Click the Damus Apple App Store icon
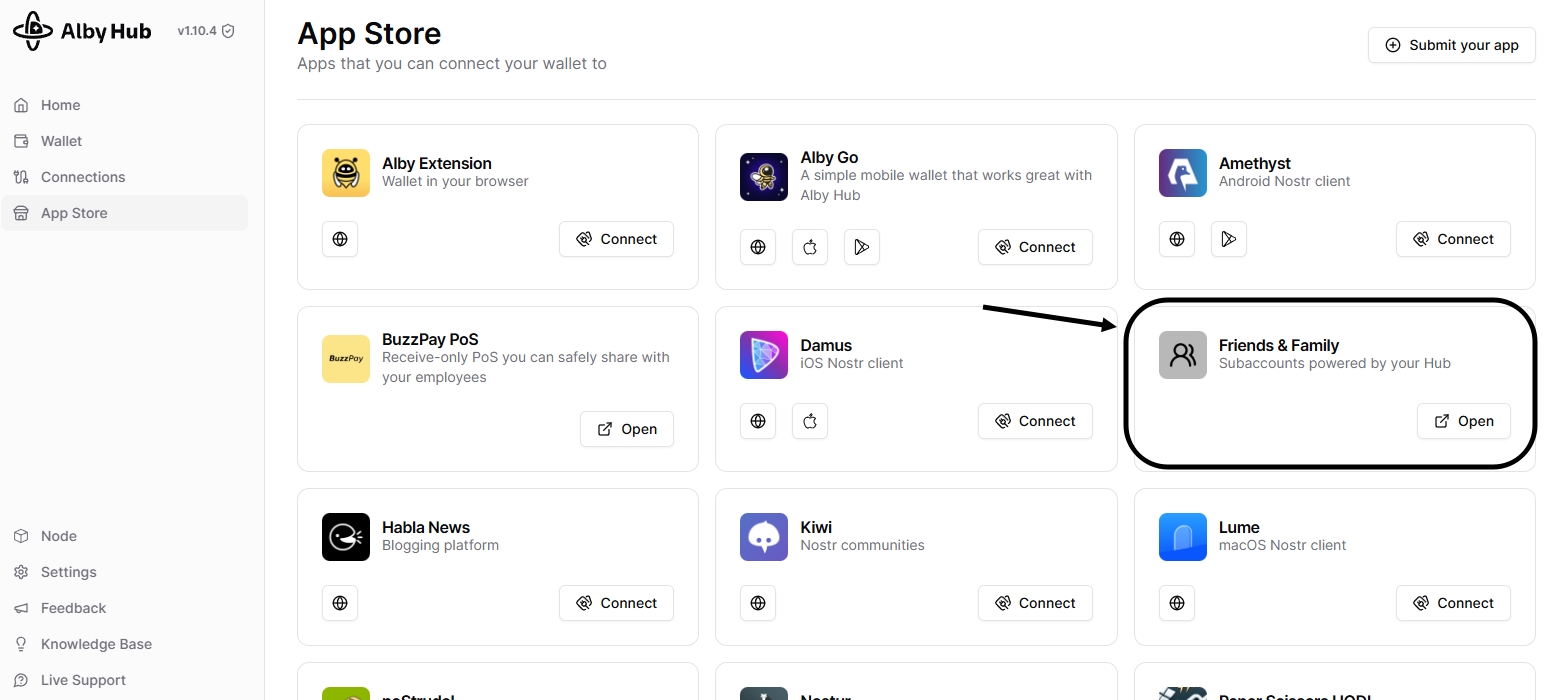 tap(810, 421)
